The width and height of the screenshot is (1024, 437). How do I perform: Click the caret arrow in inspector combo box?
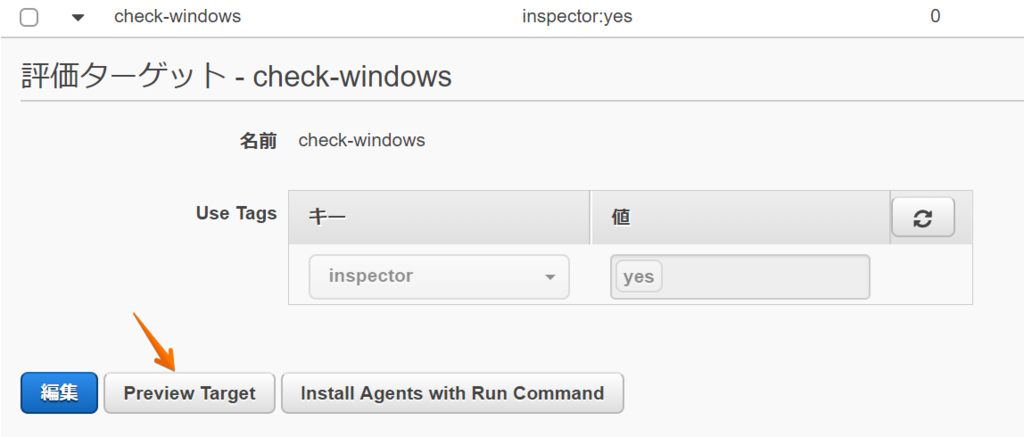550,278
